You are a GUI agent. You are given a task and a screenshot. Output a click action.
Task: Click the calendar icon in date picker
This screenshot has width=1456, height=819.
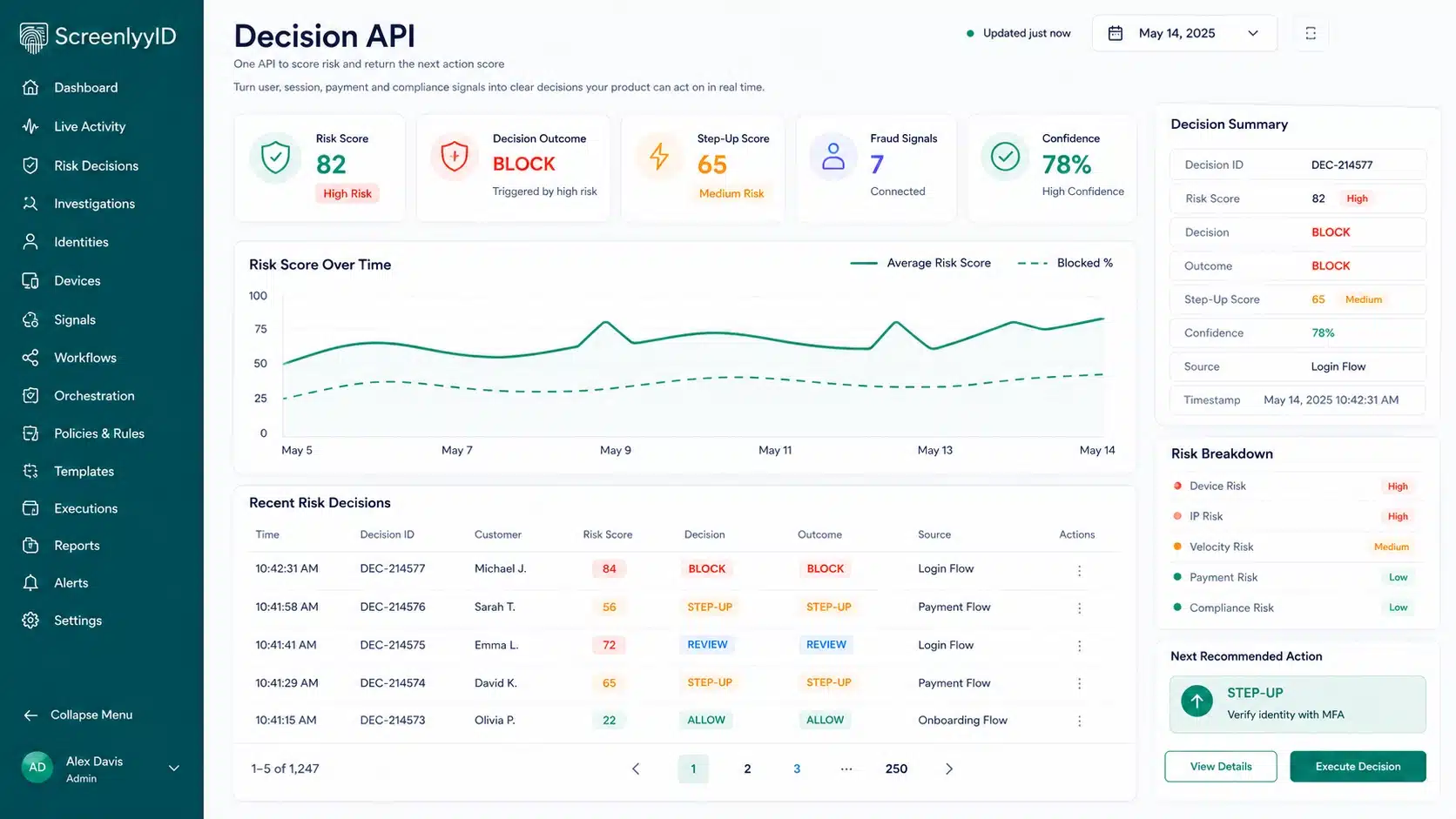pyautogui.click(x=1116, y=33)
